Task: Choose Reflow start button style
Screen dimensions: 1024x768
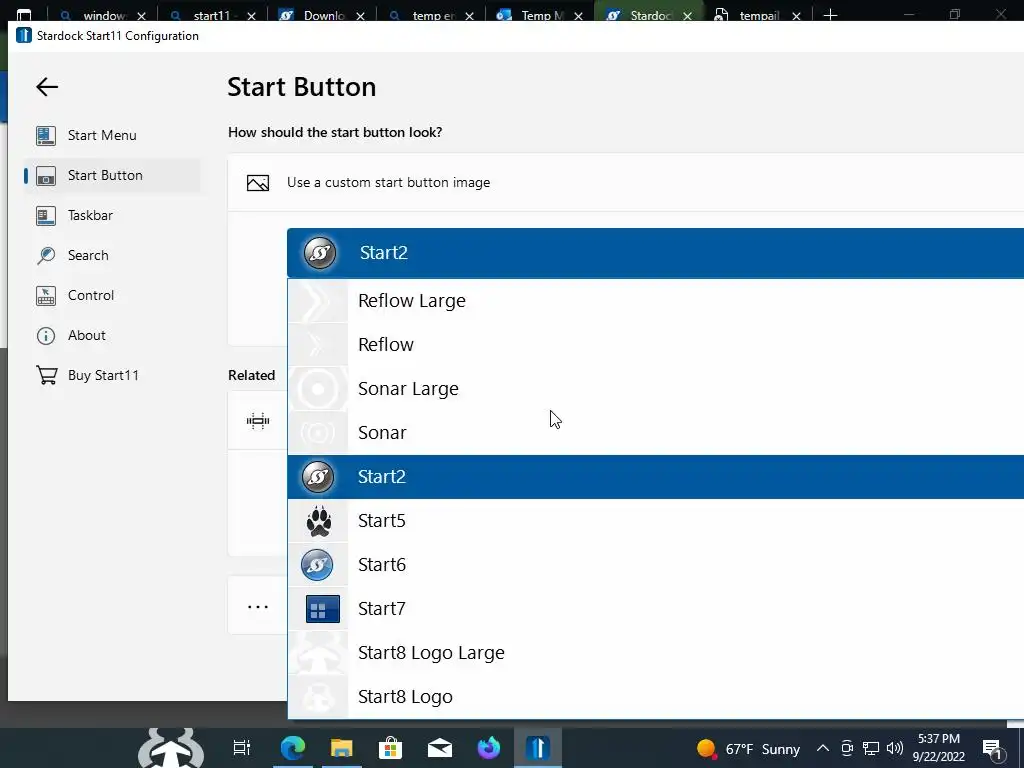Action: (656, 345)
